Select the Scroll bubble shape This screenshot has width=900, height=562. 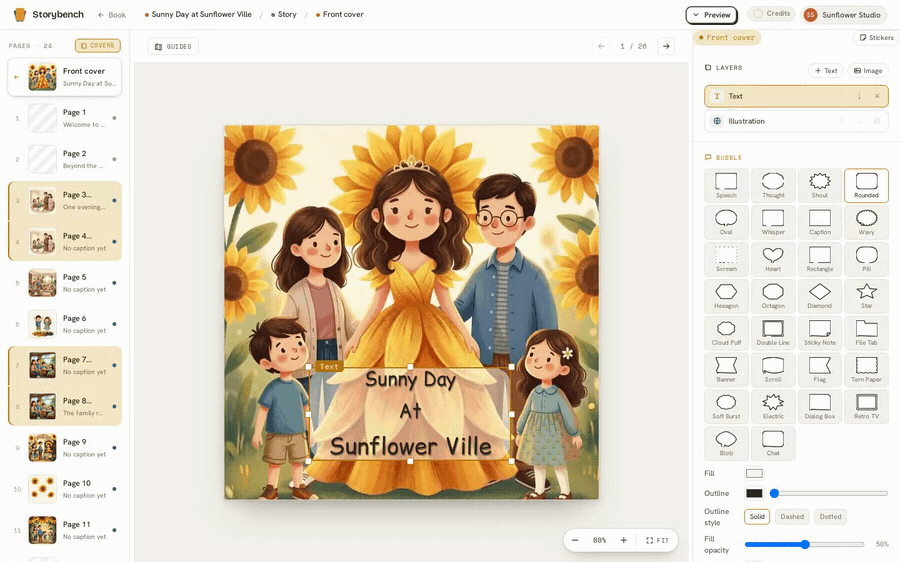pyautogui.click(x=773, y=369)
